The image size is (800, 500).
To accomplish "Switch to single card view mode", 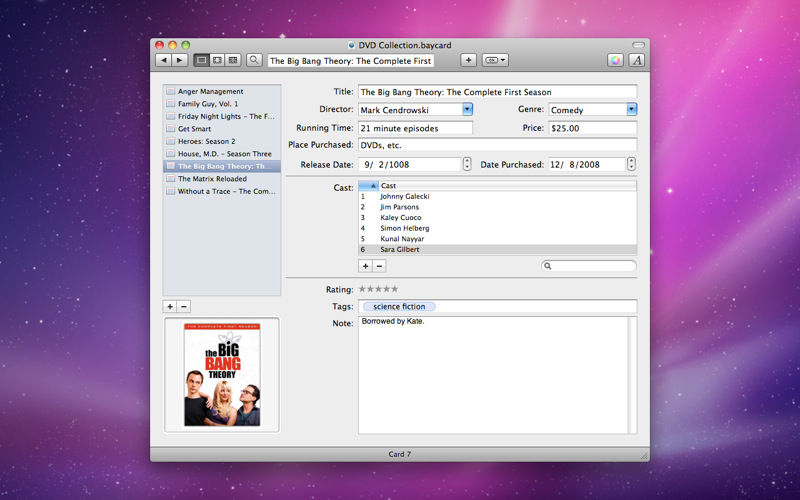I will coord(202,60).
